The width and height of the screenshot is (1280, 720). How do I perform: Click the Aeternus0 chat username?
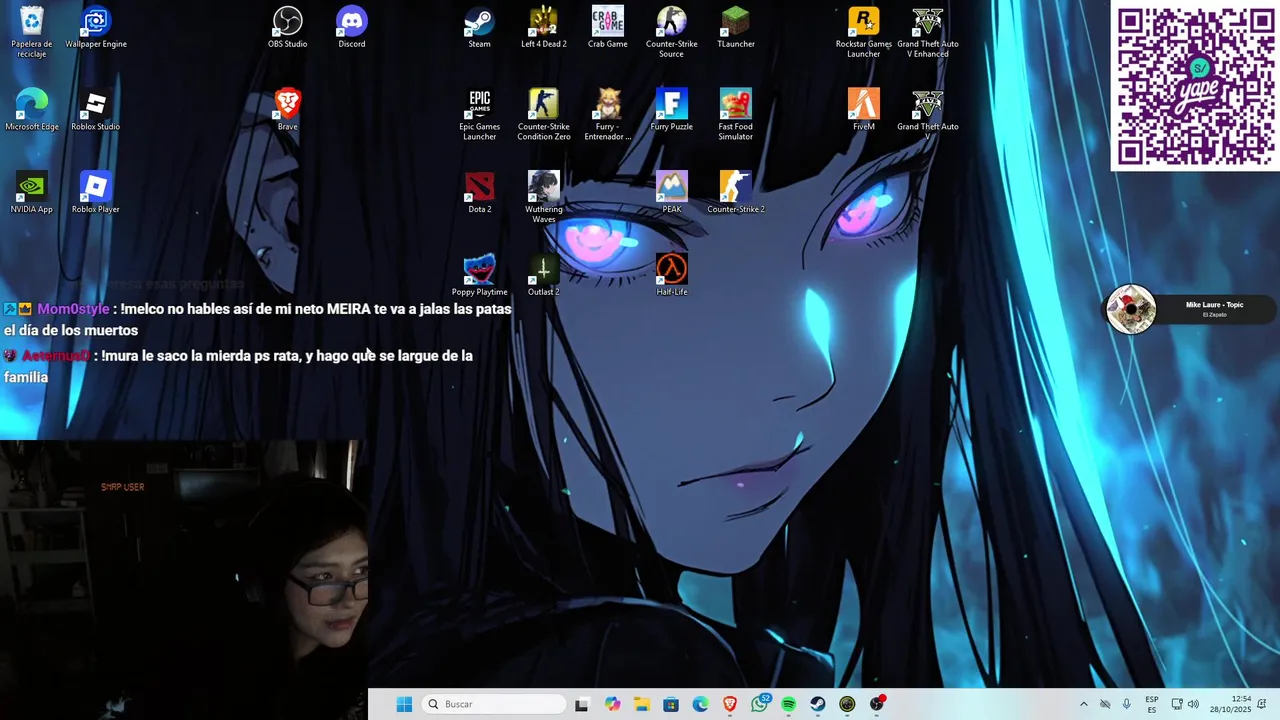56,355
